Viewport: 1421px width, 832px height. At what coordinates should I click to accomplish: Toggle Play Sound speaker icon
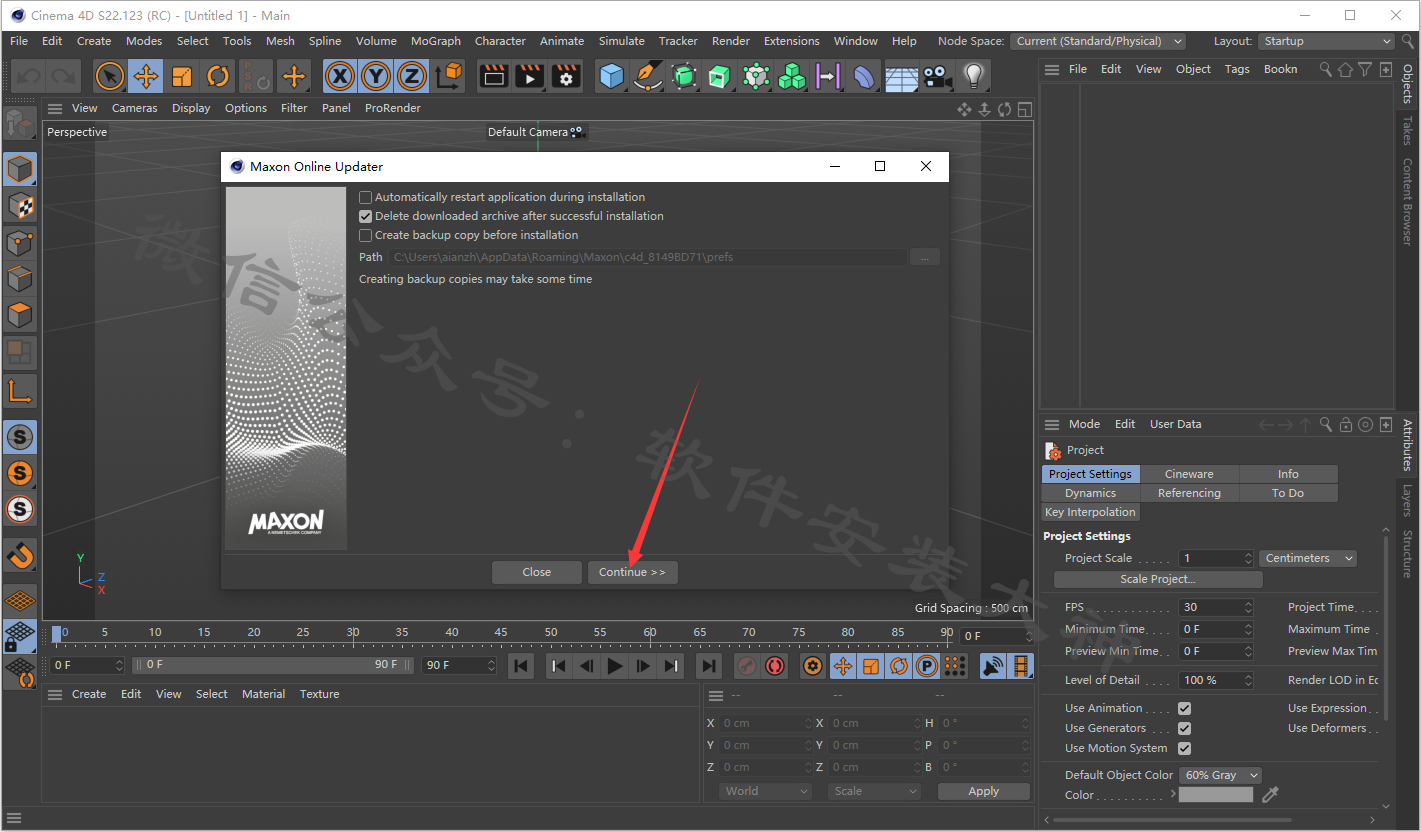(x=993, y=666)
